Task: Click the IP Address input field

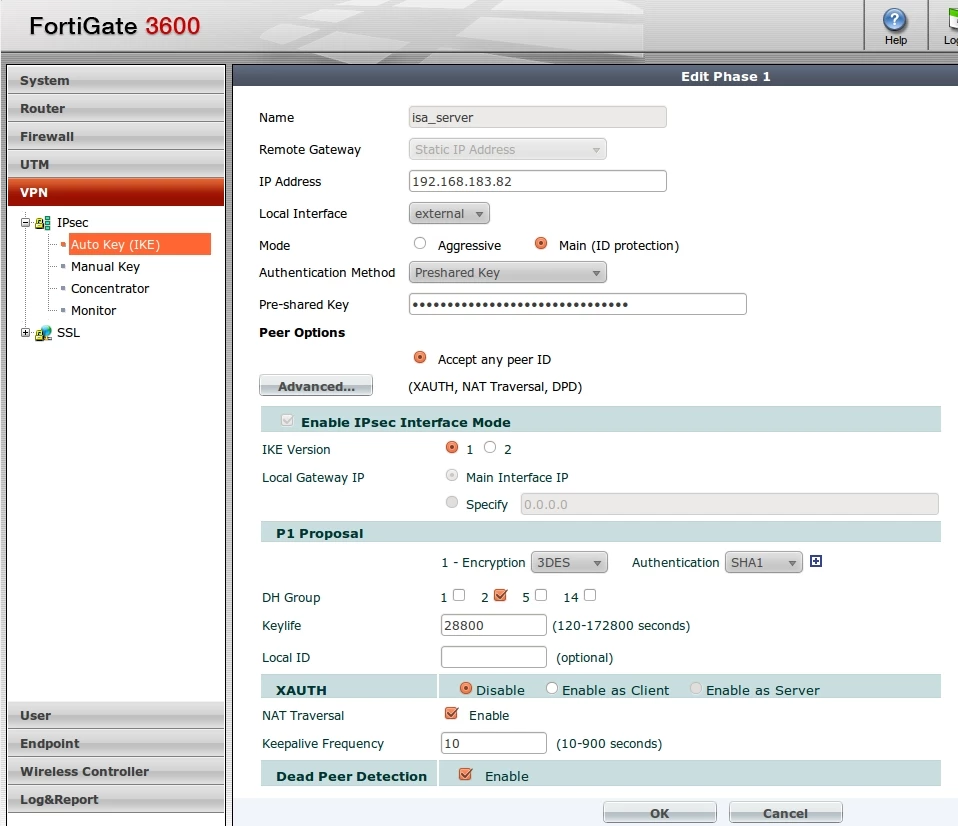Action: (538, 181)
